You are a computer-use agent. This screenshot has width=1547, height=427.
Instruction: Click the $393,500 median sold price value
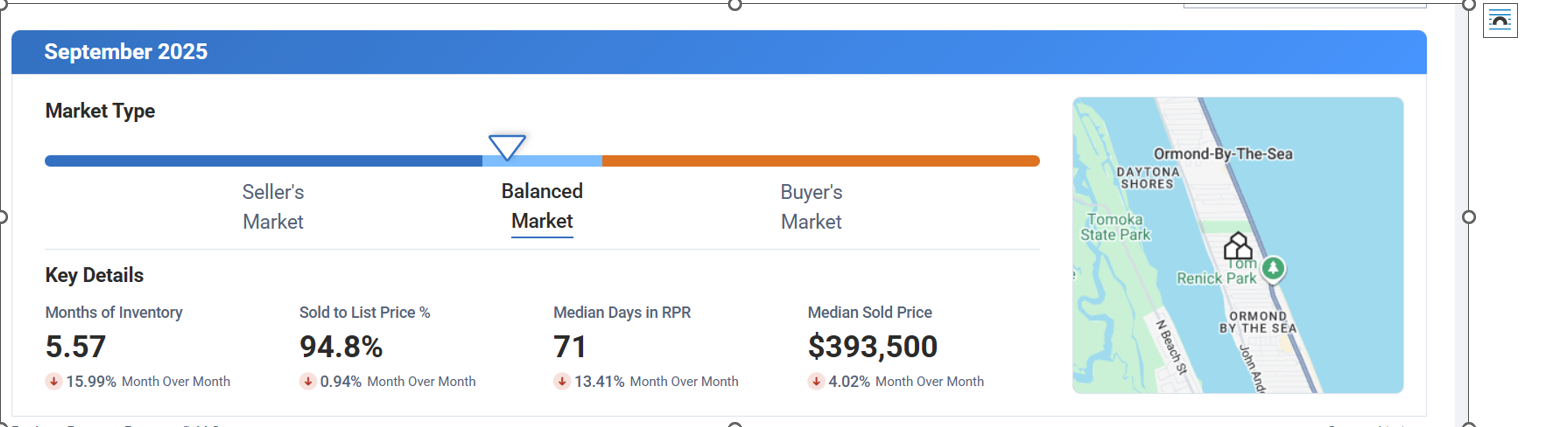(x=873, y=347)
